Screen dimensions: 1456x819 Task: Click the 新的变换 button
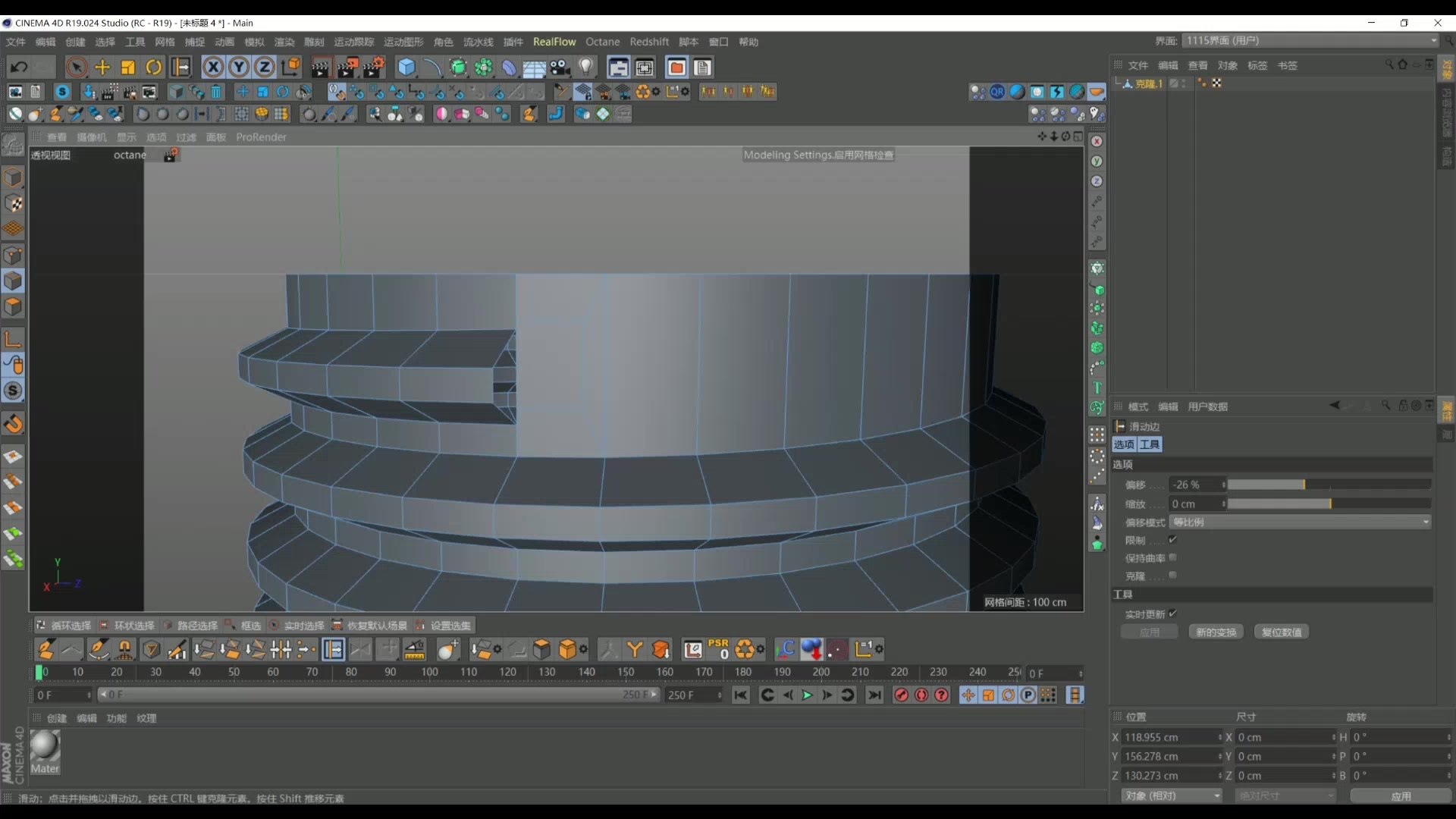pyautogui.click(x=1216, y=631)
